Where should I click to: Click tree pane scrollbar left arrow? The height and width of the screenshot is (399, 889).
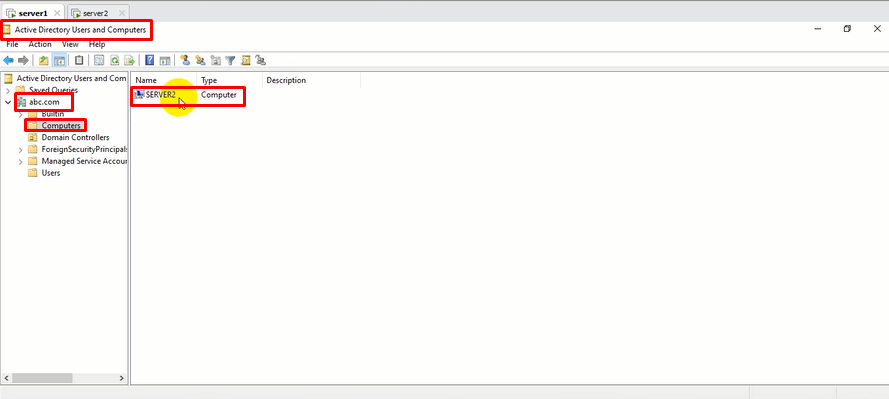7,378
